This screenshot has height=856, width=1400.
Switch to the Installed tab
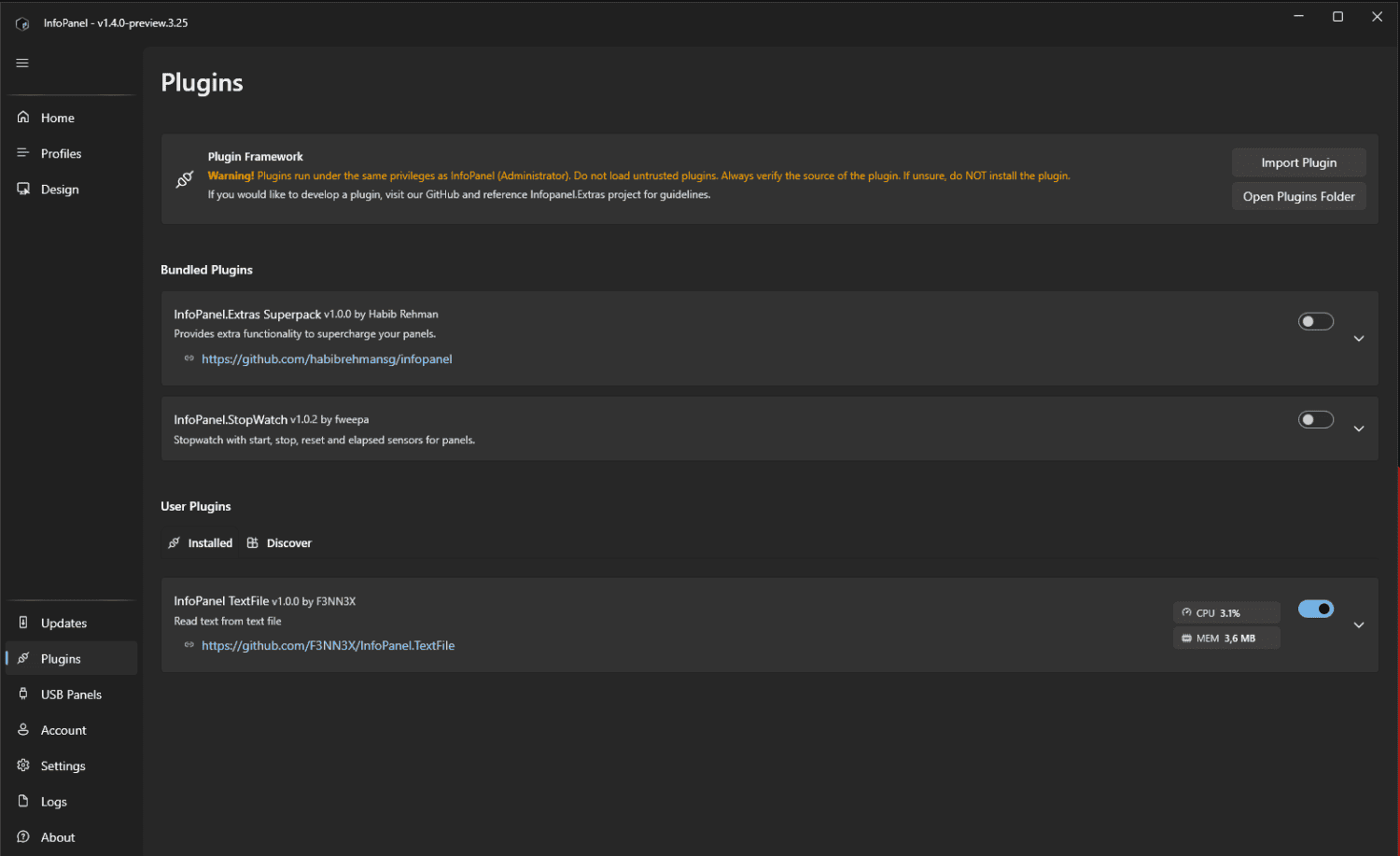[200, 542]
